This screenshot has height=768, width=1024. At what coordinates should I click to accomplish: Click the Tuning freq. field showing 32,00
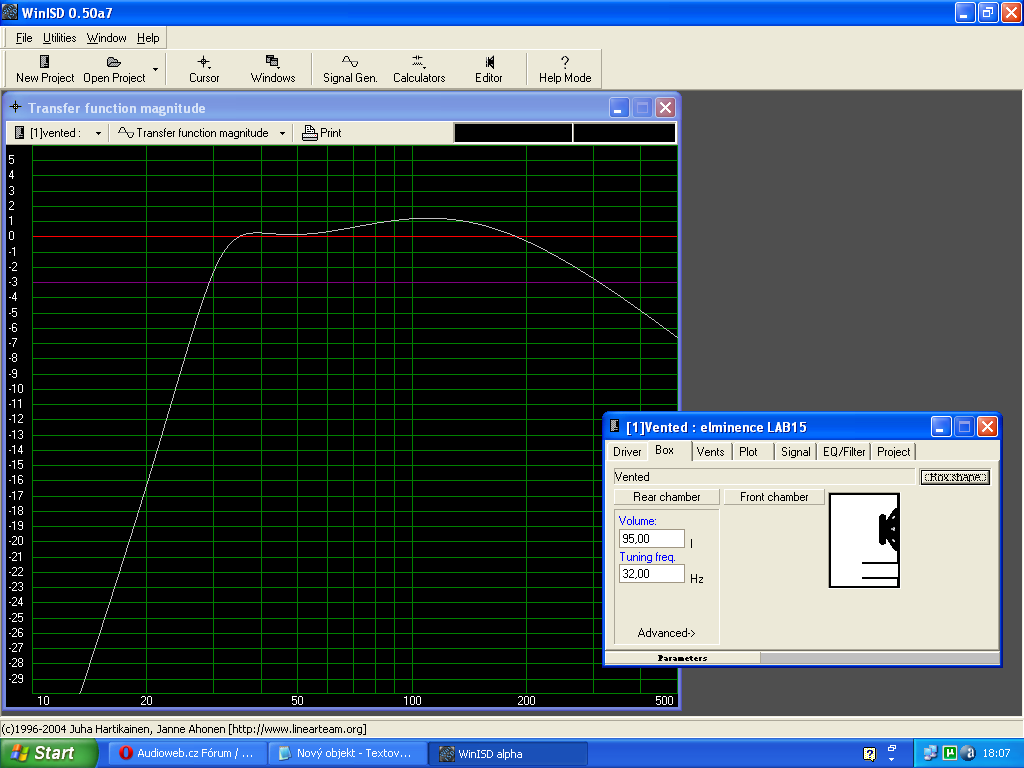[652, 574]
